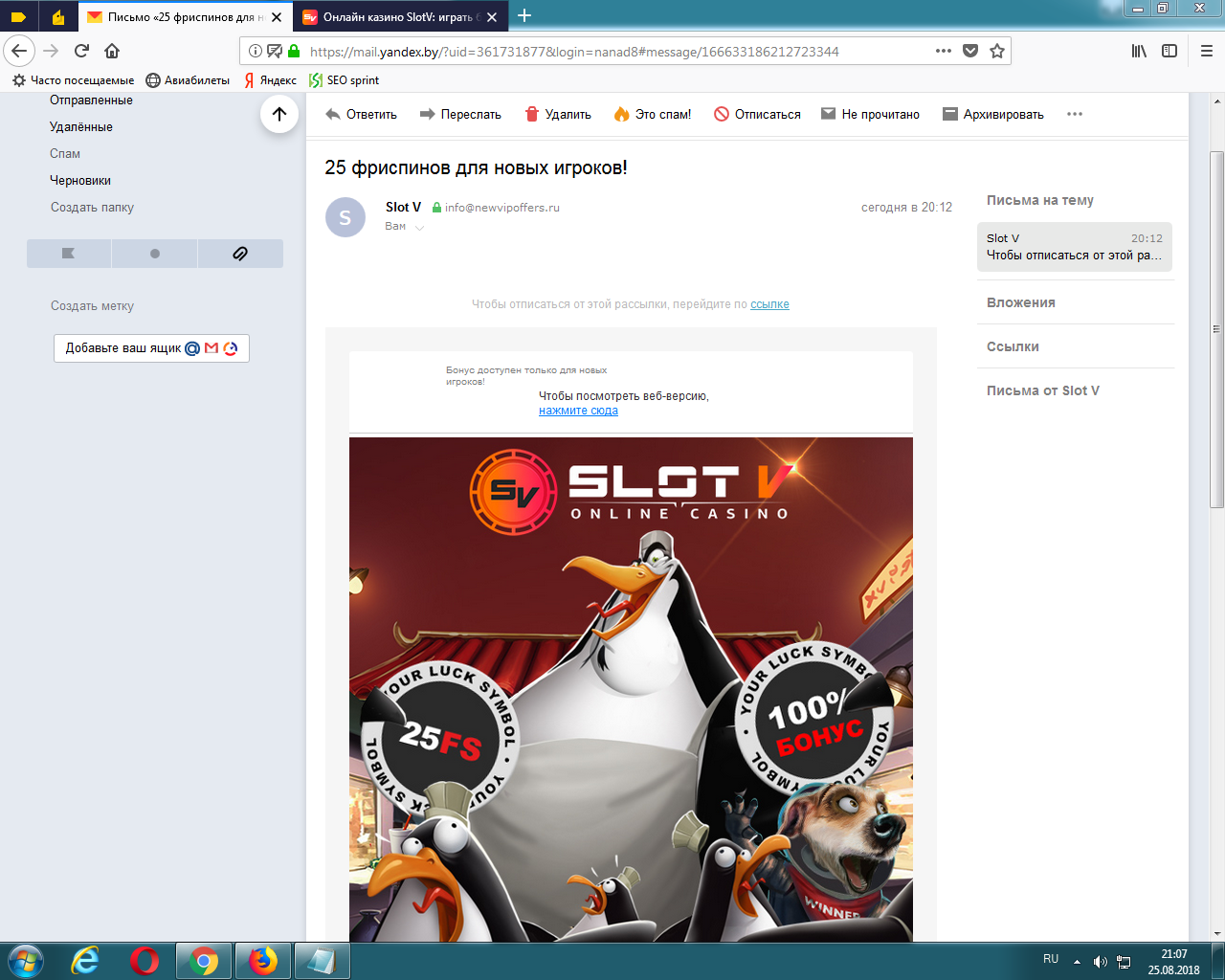The height and width of the screenshot is (980, 1225).
Task: Open the Авиабилеты bookmark
Action: click(188, 80)
